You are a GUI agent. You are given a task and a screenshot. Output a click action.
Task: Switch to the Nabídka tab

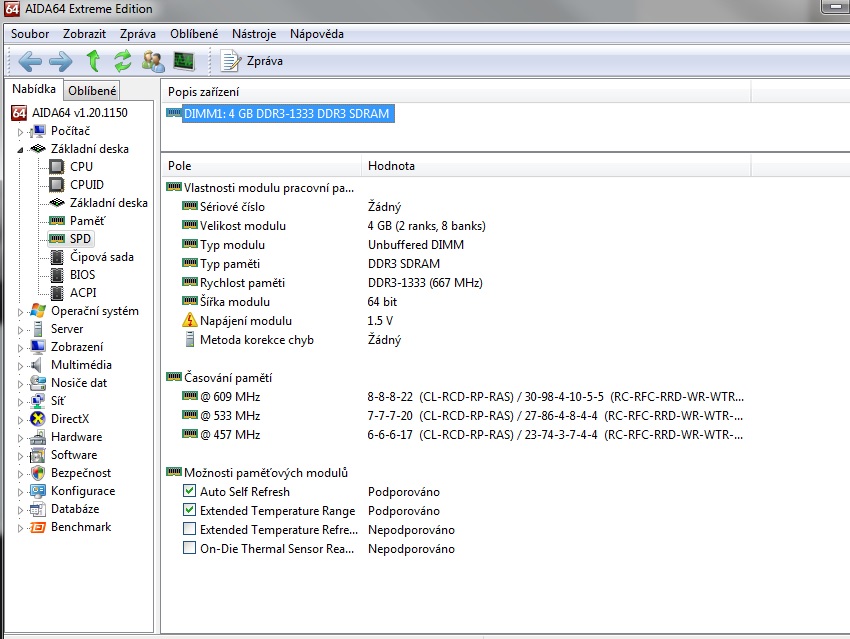(x=34, y=89)
